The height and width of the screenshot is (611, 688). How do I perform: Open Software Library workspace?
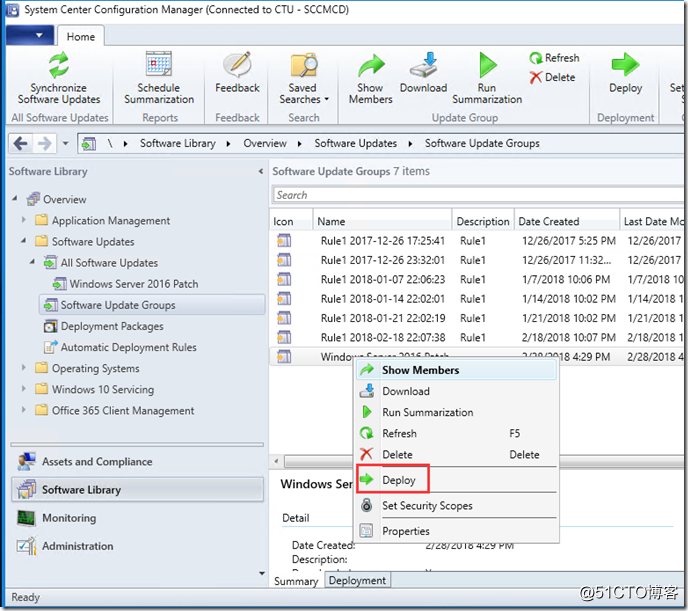pos(137,490)
